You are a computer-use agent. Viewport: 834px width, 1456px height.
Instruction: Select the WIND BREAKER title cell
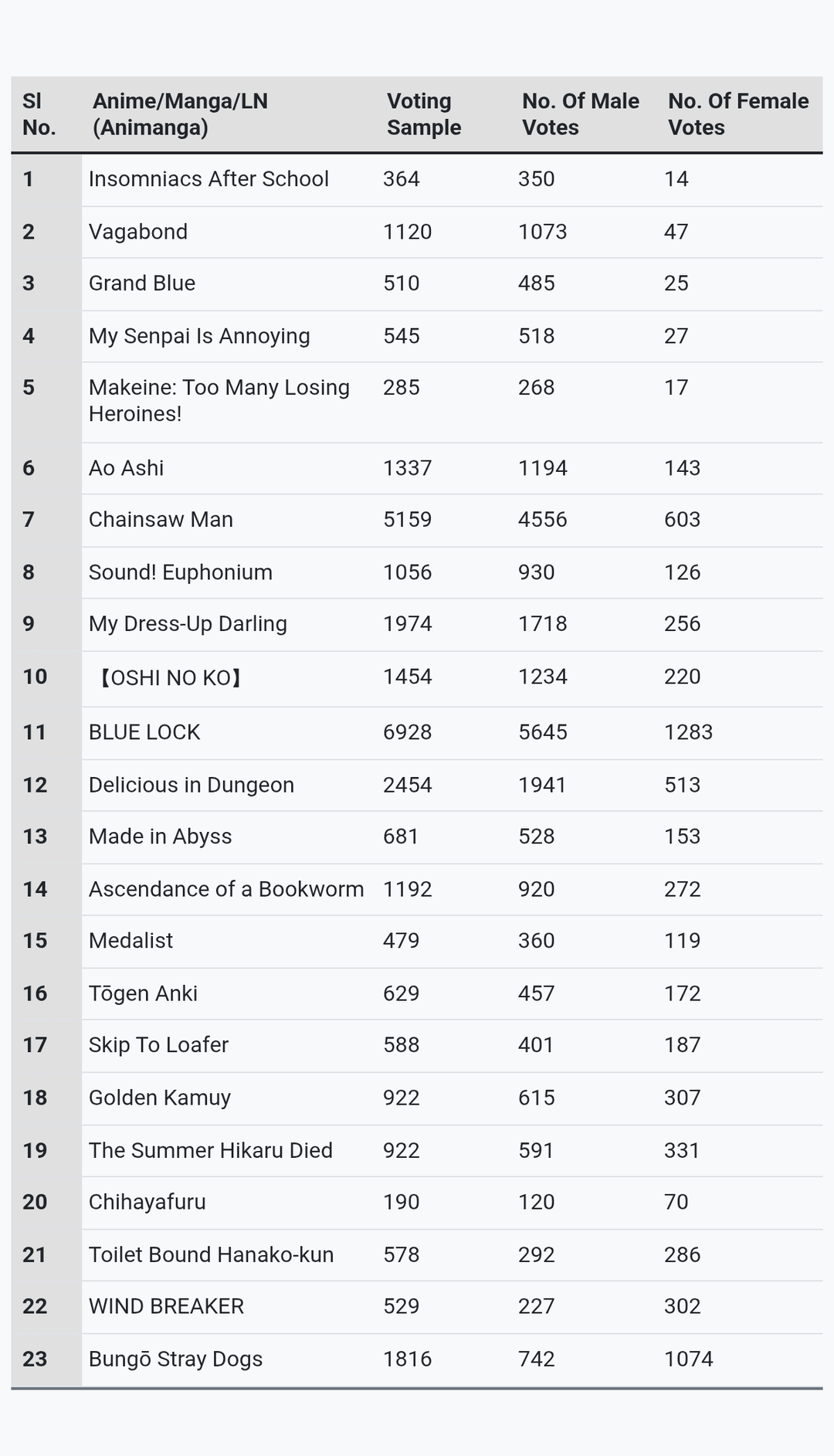[166, 1306]
